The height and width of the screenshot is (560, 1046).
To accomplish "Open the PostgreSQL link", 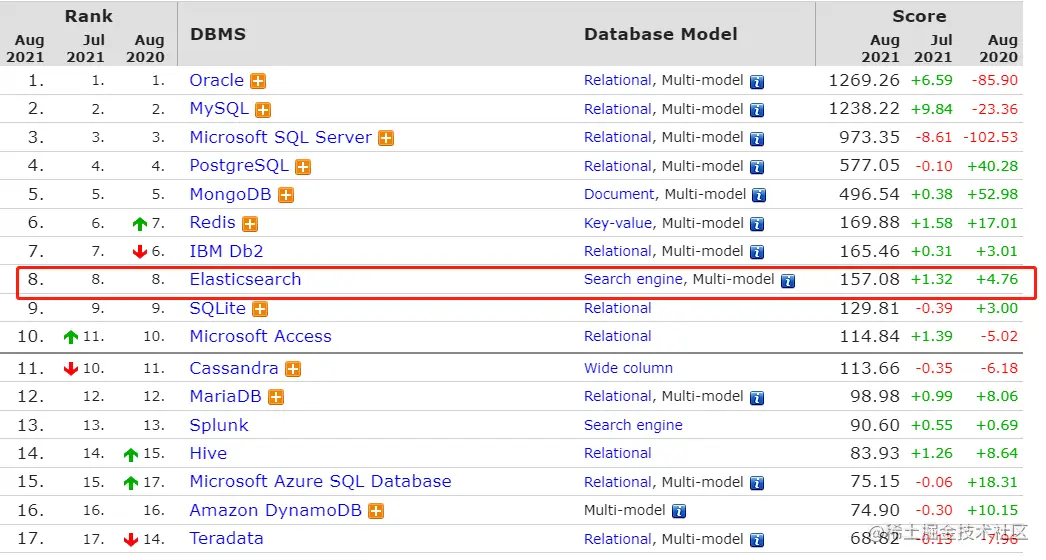I will pyautogui.click(x=239, y=166).
